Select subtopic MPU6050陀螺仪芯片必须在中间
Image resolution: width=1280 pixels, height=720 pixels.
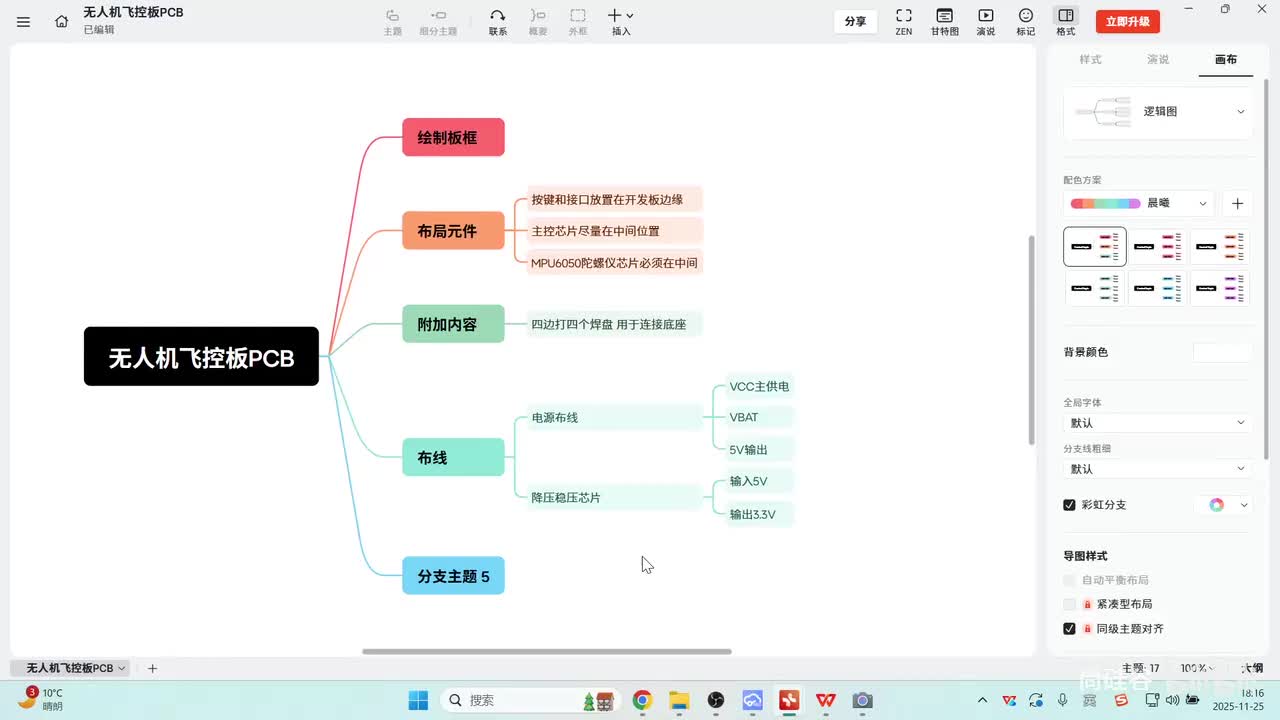coord(614,263)
